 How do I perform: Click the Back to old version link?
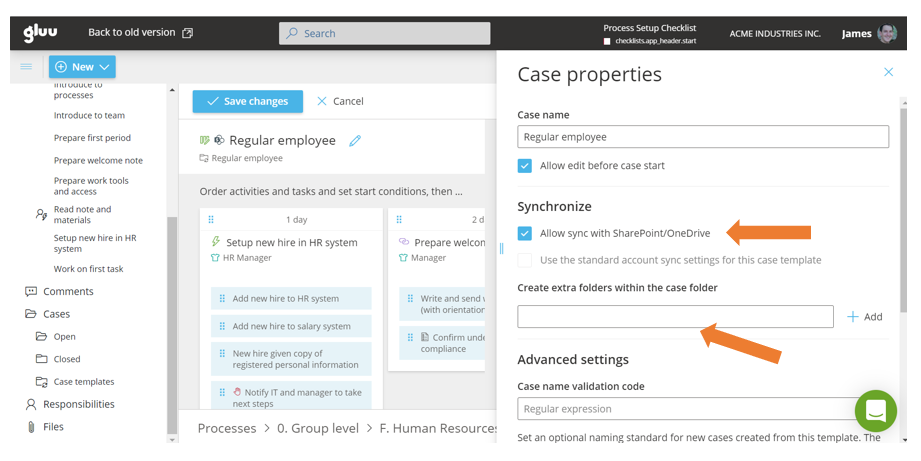[x=140, y=33]
